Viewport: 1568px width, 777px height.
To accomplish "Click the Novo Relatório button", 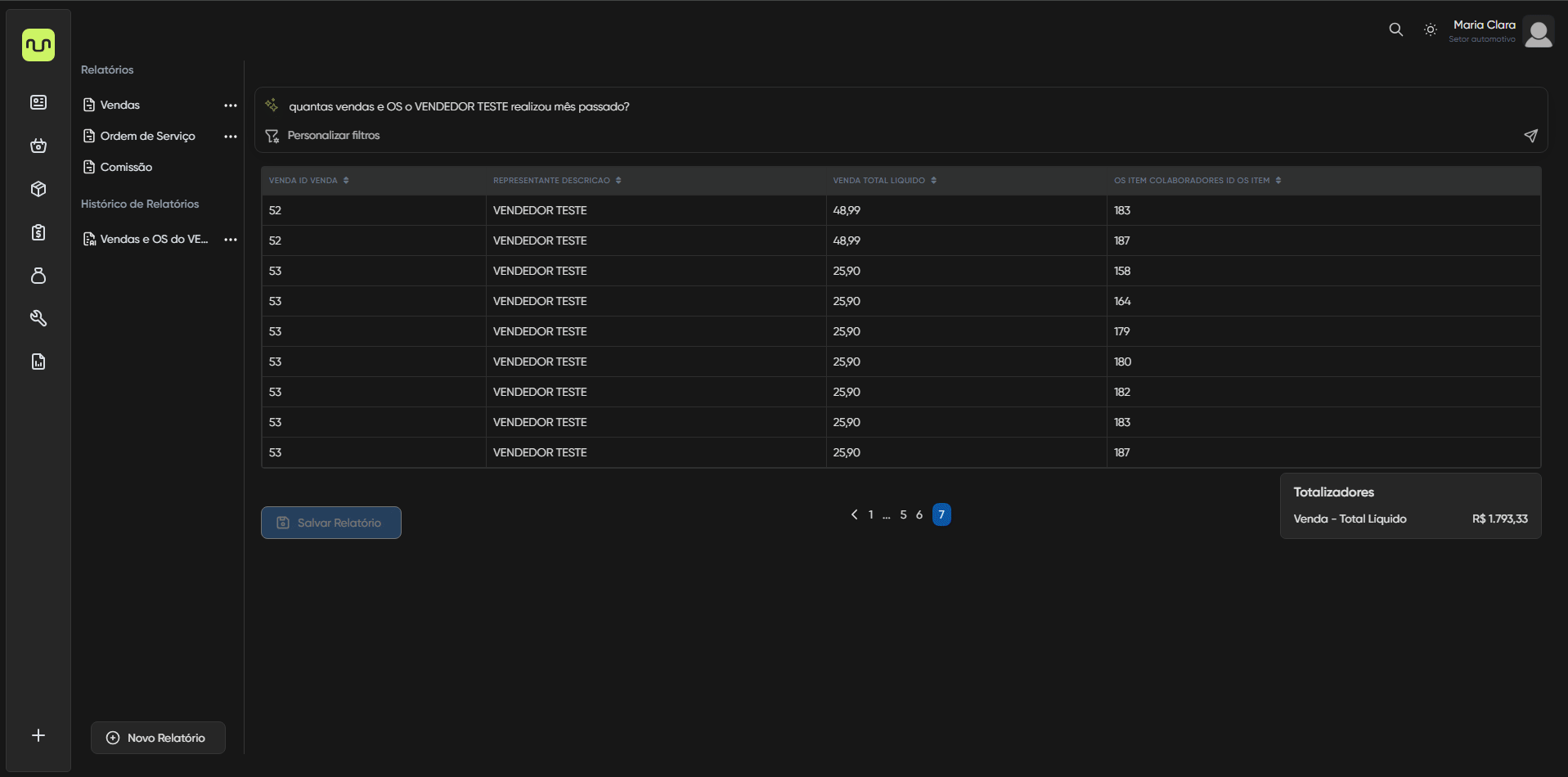I will click(158, 738).
